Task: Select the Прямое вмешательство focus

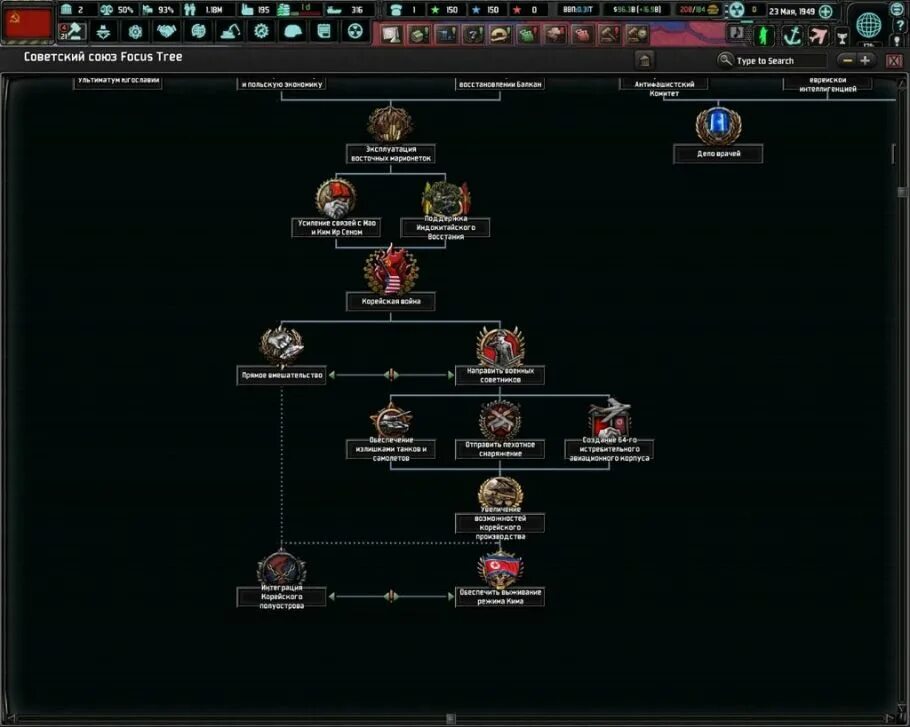Action: coord(282,343)
